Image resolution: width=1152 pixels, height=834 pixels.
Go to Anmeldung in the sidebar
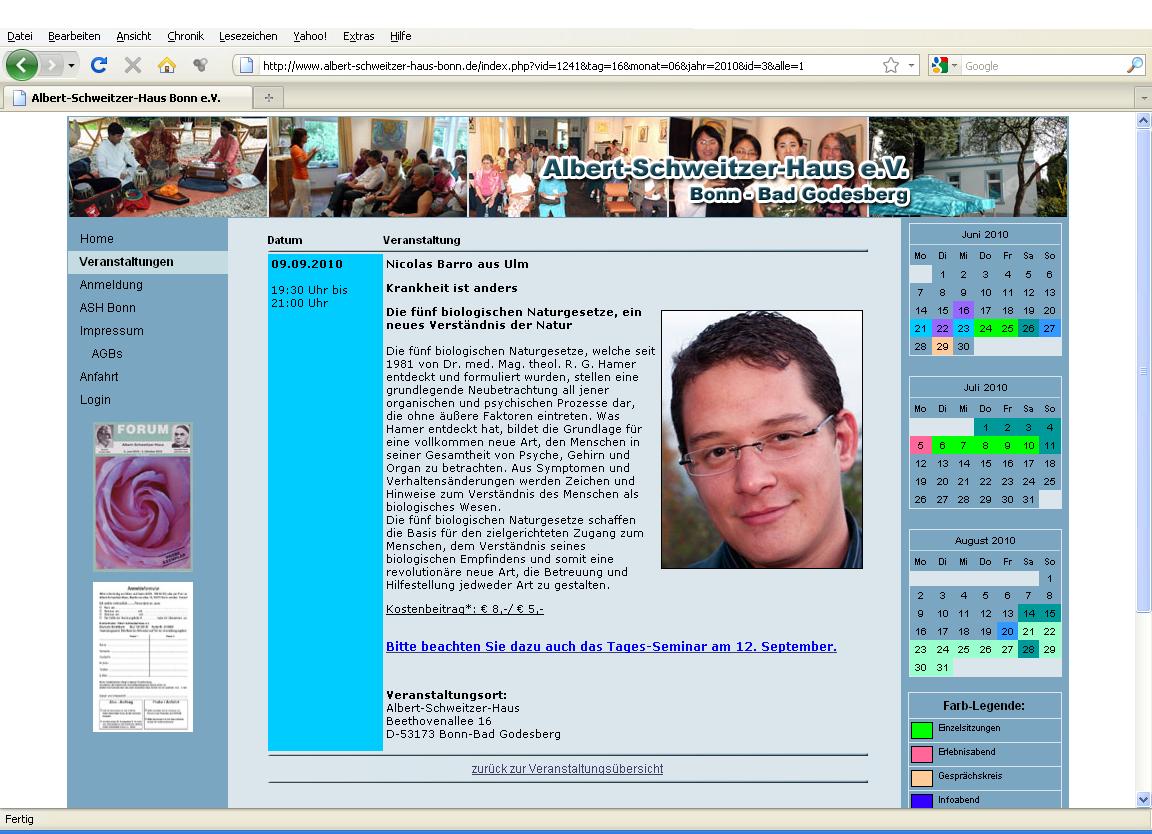pyautogui.click(x=111, y=285)
